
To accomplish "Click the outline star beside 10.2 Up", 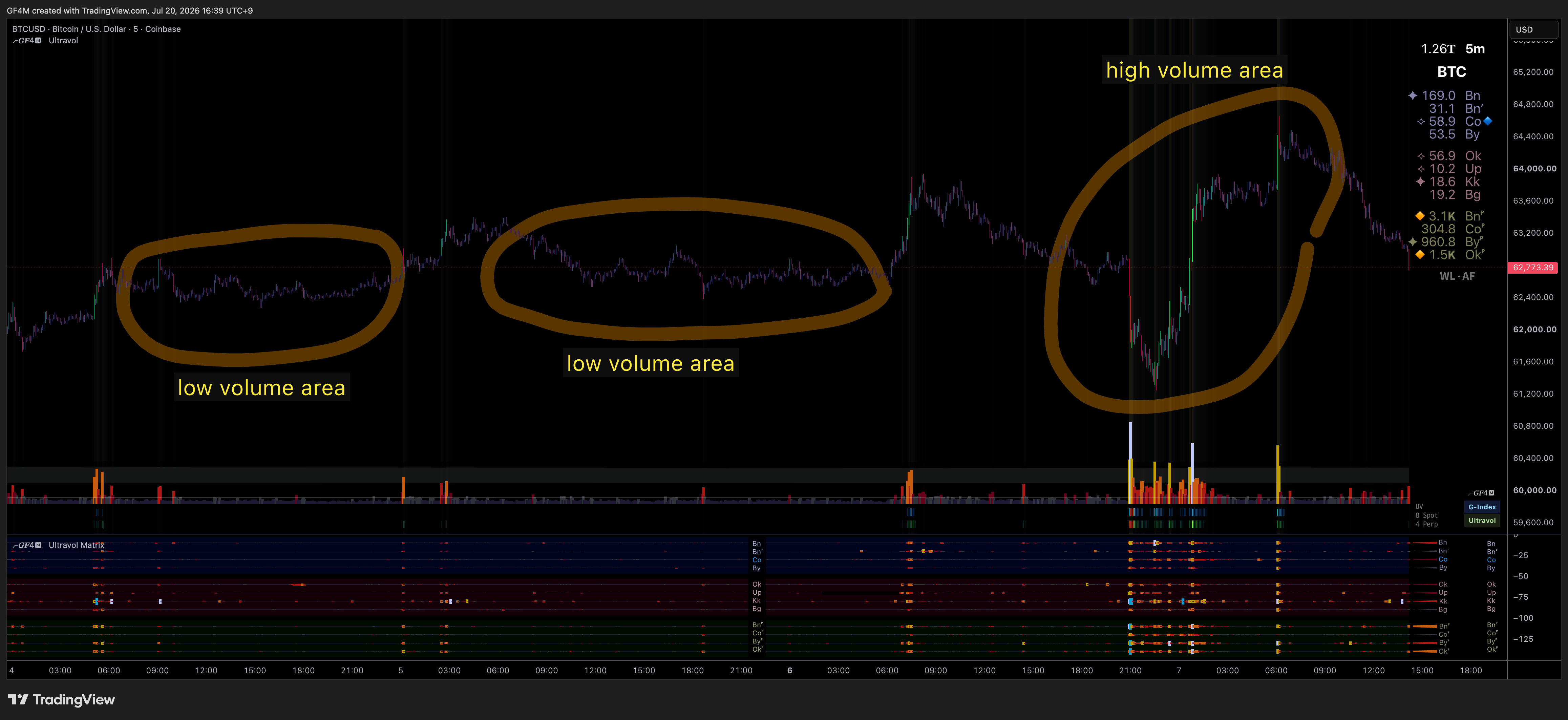I will (x=1421, y=169).
